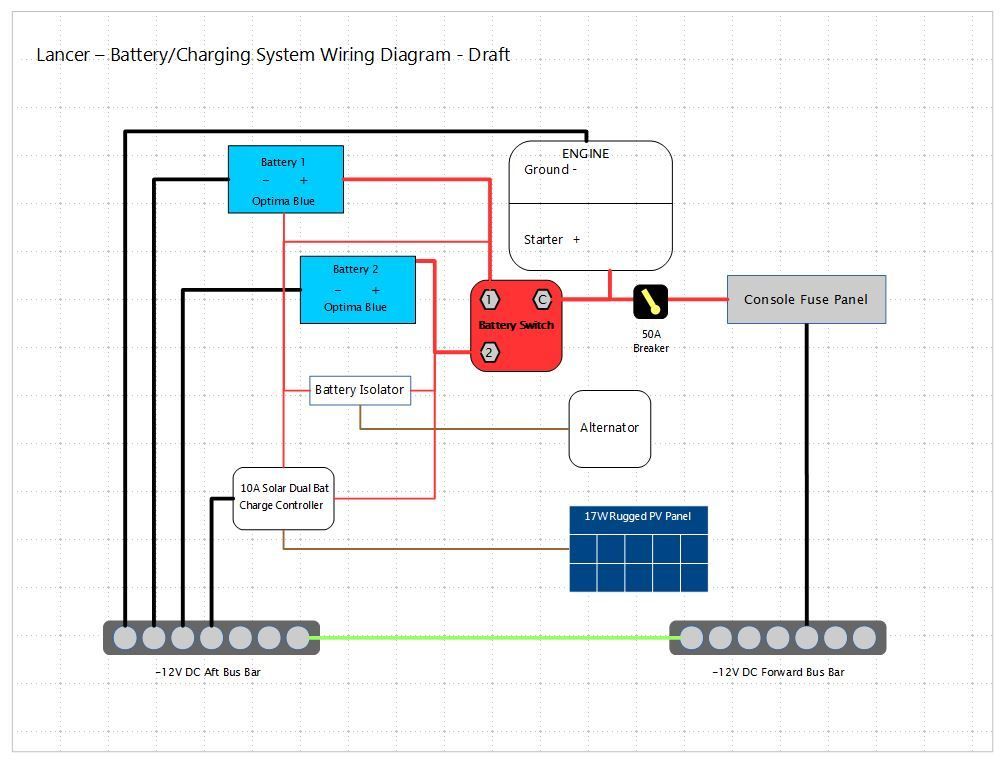Select the -12V DC Aft Bus Bar label
This screenshot has width=1006, height=763.
pyautogui.click(x=208, y=672)
